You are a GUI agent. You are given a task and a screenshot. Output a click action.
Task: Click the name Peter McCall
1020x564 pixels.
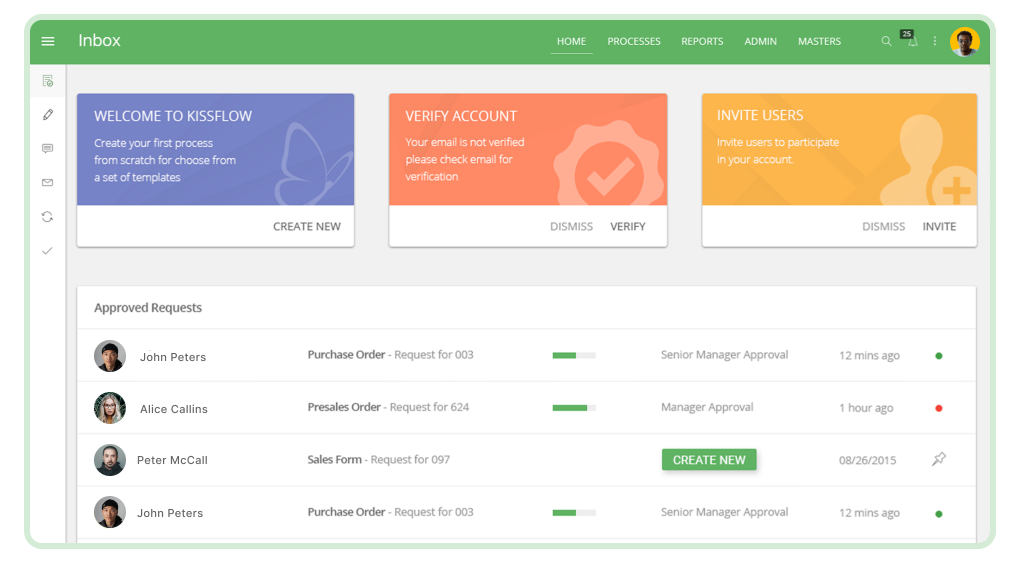[x=172, y=460]
